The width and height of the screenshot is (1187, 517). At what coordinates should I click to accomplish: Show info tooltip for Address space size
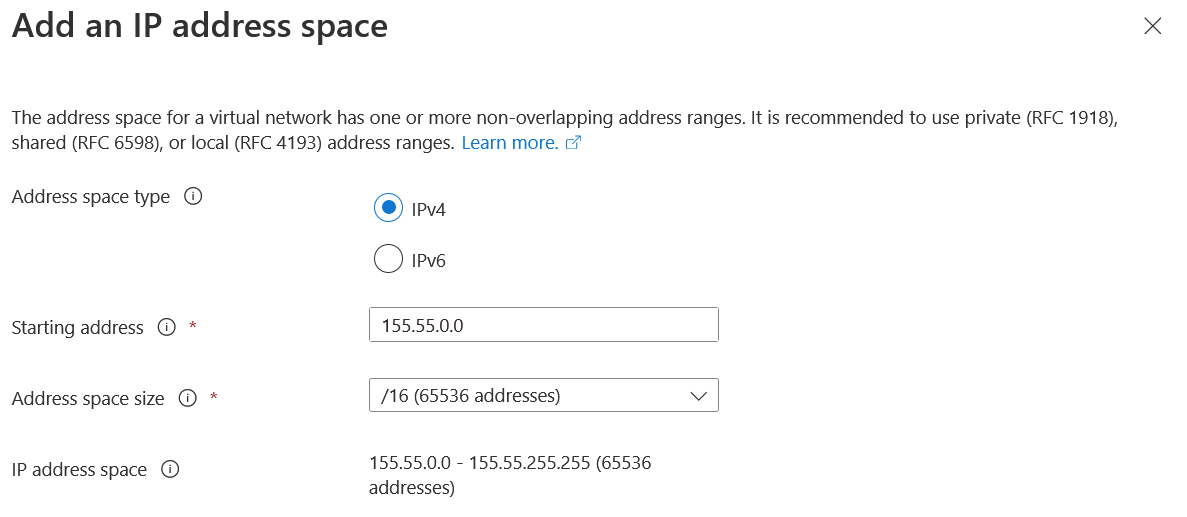point(187,398)
